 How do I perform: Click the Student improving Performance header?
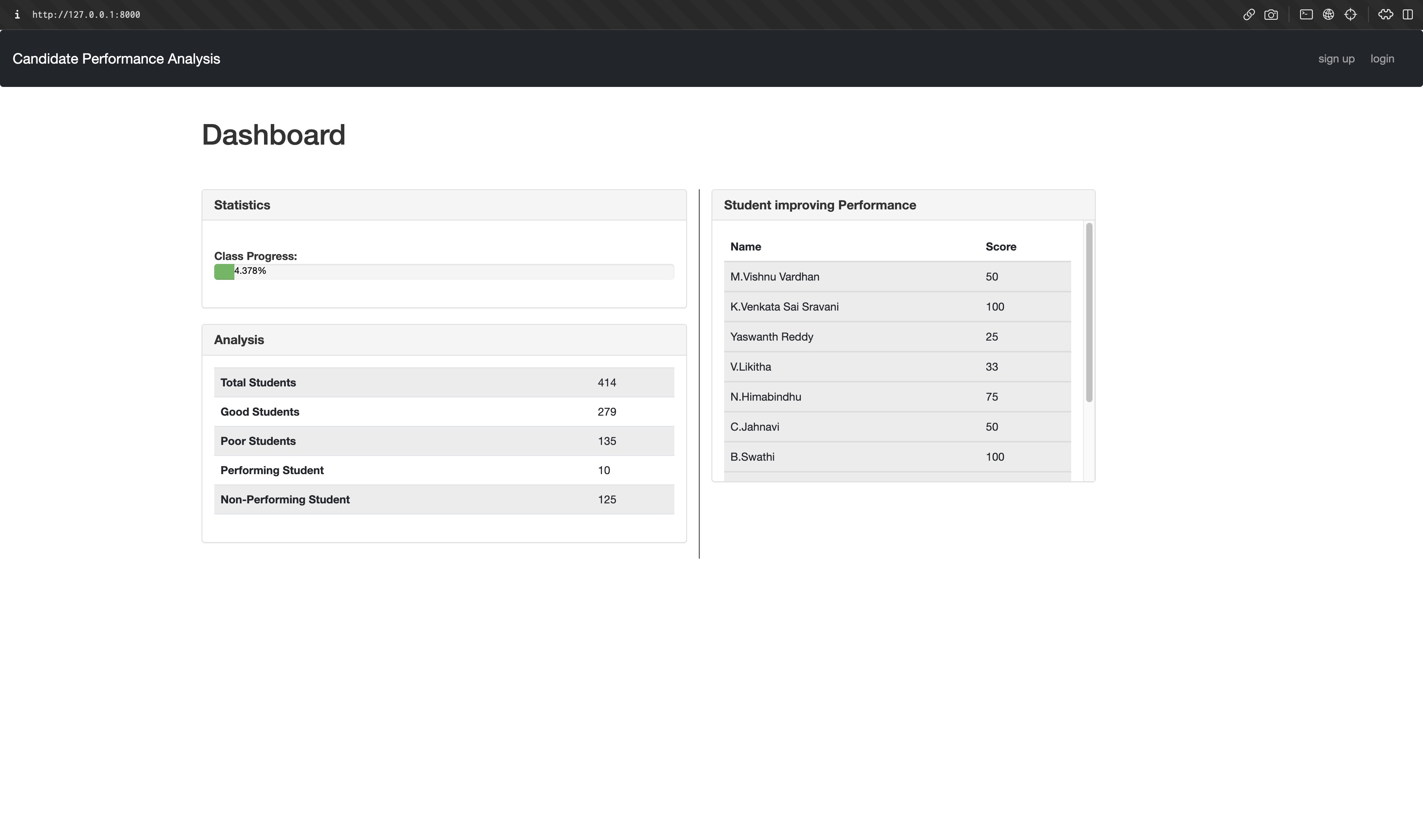click(903, 205)
